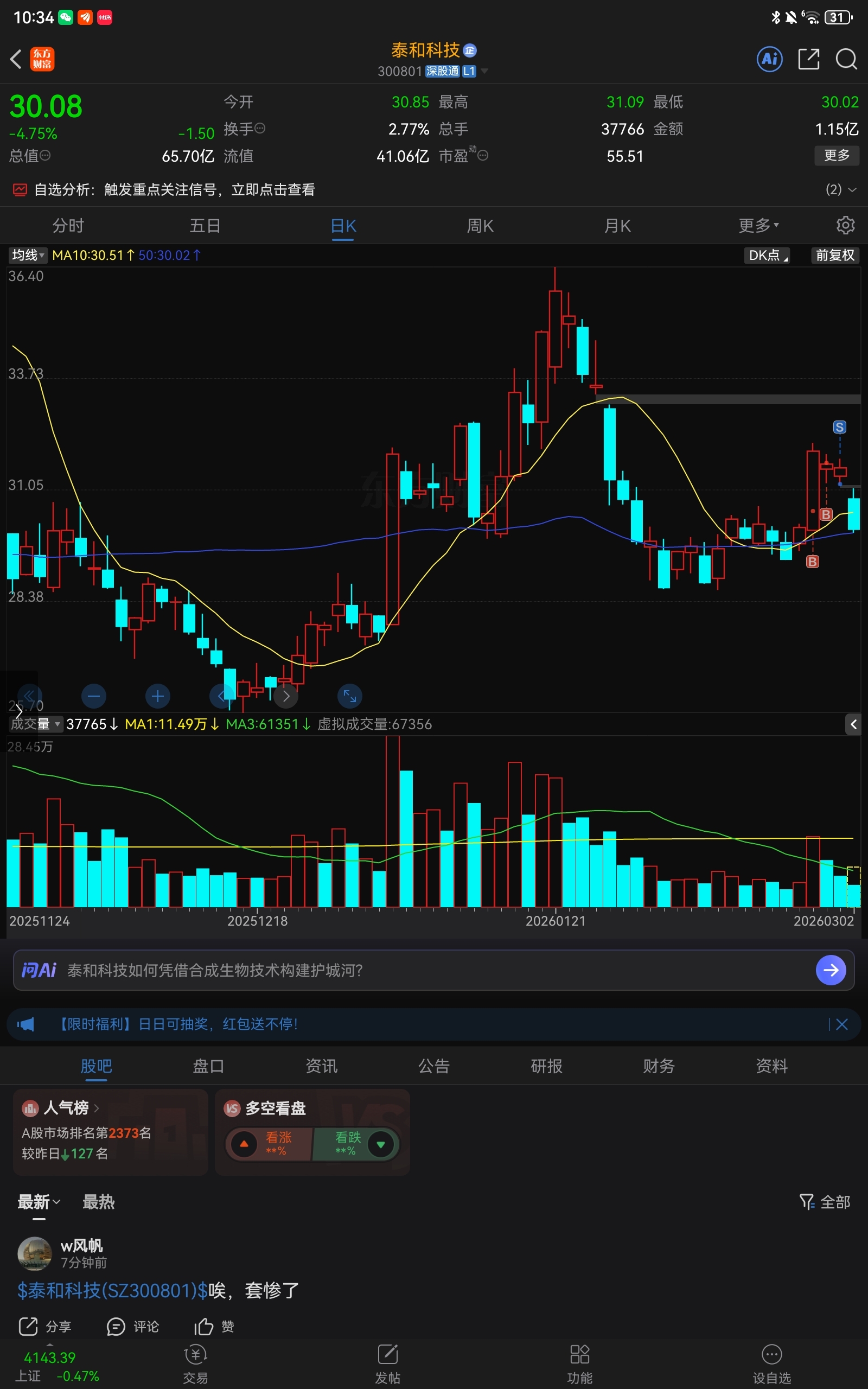The height and width of the screenshot is (1389, 868).
Task: Open the 东方财富 logo home shortcut
Action: pos(42,59)
